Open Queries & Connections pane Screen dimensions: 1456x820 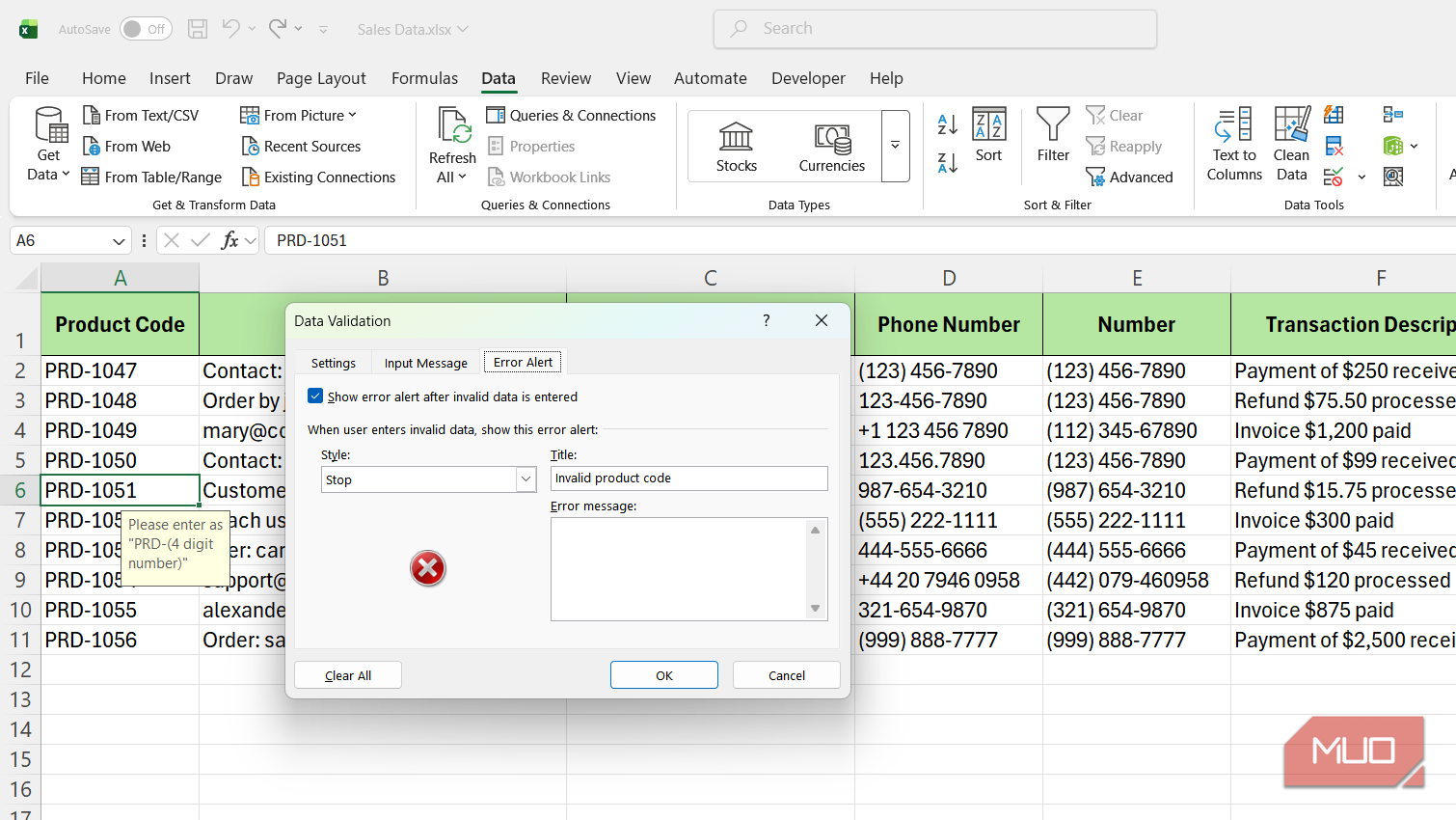571,116
